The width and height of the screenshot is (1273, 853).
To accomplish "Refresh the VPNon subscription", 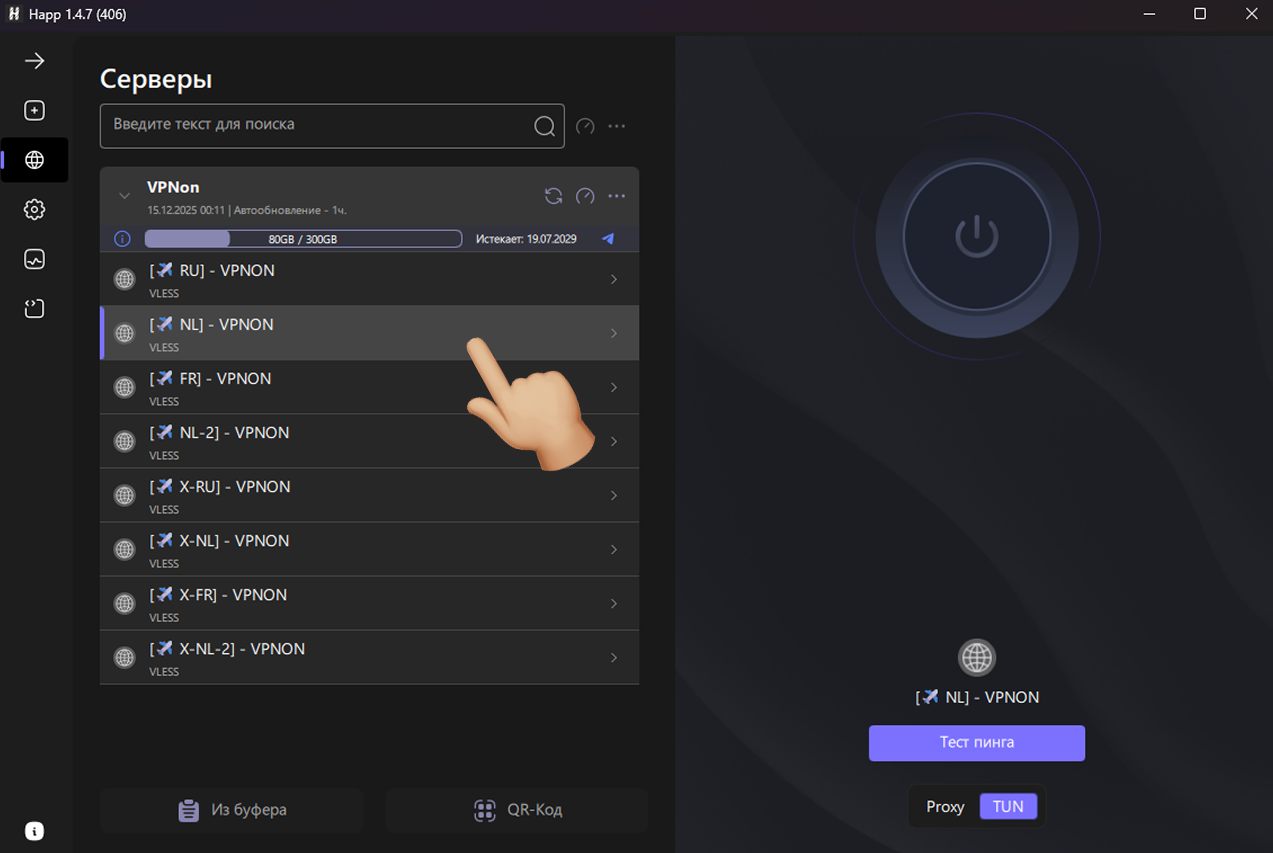I will [x=553, y=196].
